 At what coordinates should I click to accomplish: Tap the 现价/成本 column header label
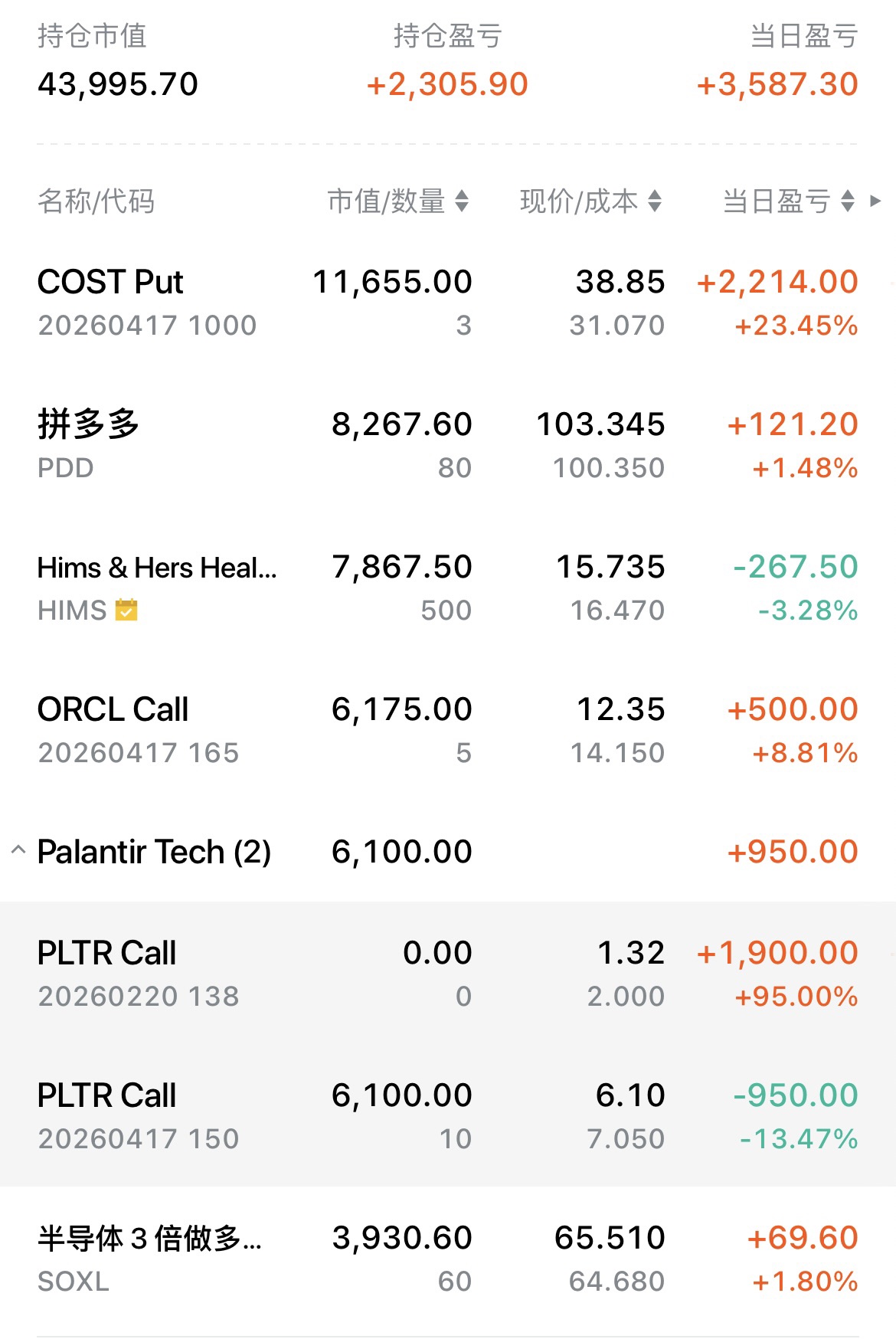coord(579,201)
